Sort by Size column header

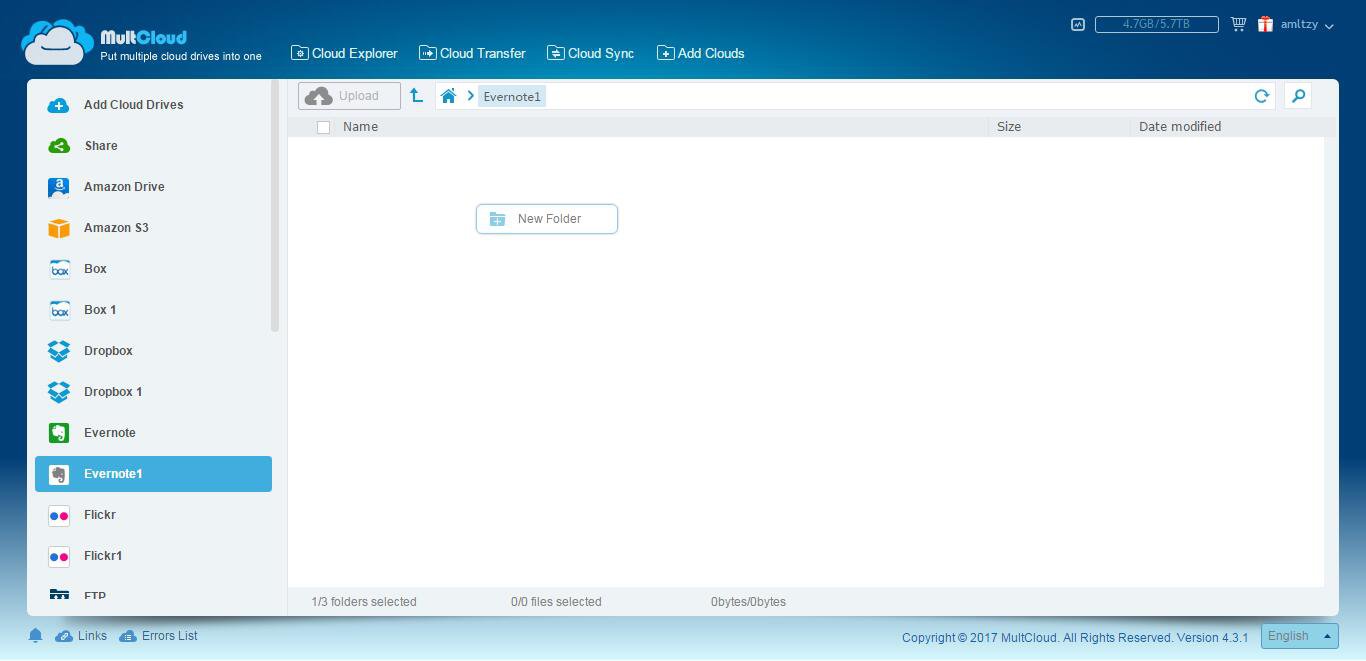[1009, 127]
